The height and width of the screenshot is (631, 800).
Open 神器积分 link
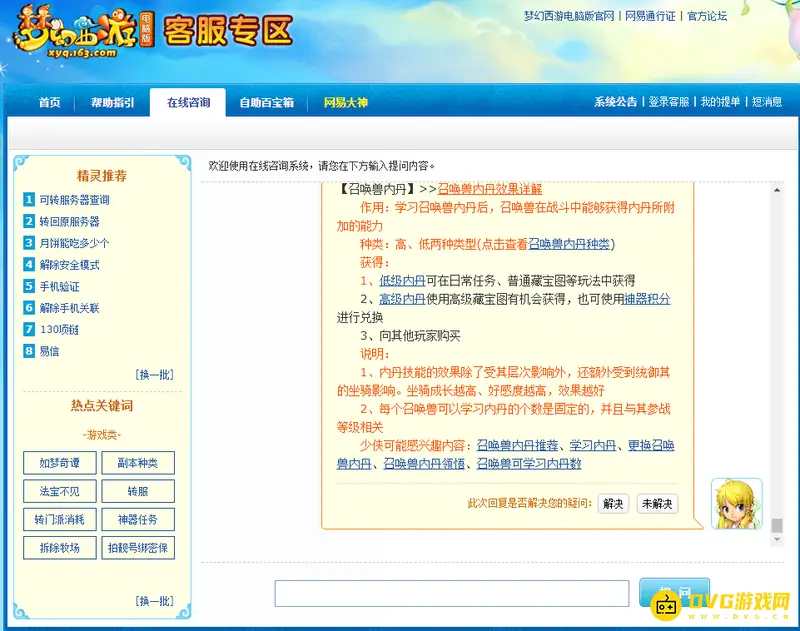[647, 299]
